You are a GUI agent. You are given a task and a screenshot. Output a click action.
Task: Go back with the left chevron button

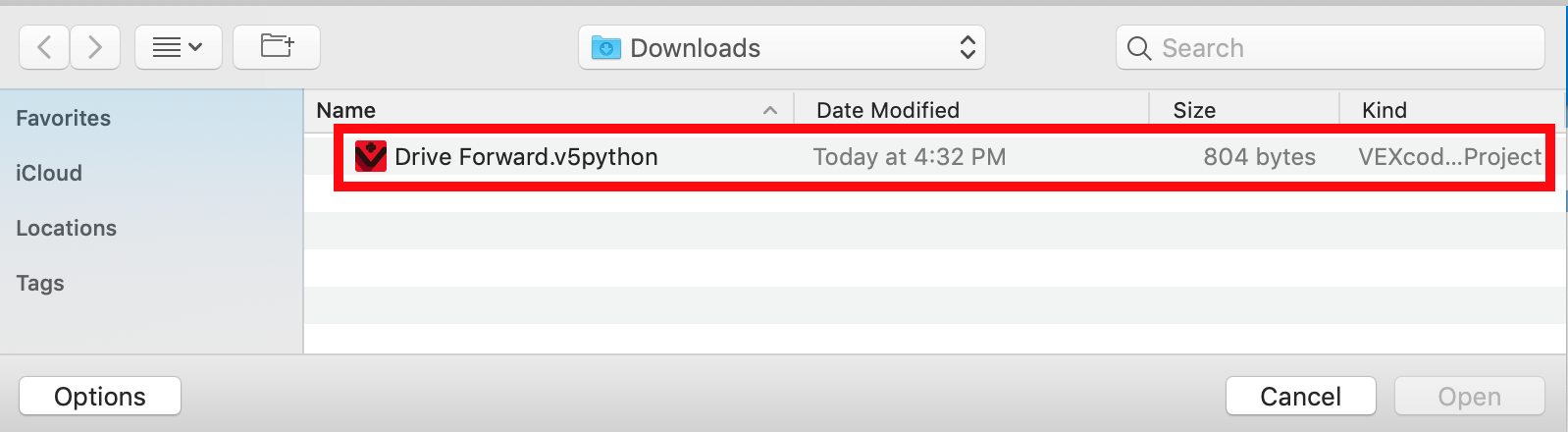[44, 47]
